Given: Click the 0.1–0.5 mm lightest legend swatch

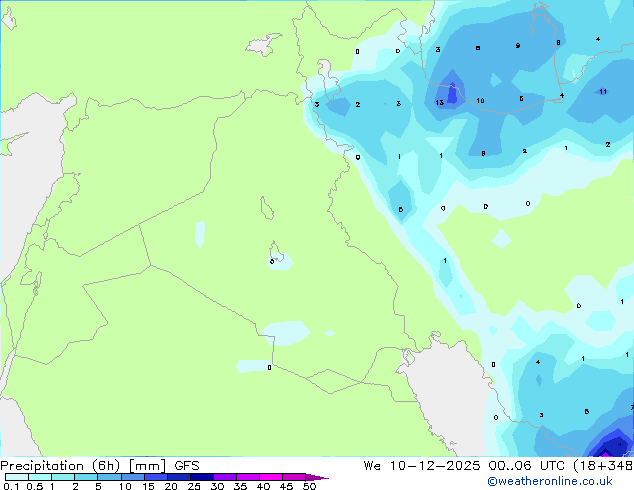Looking at the screenshot, I should [x=17, y=477].
